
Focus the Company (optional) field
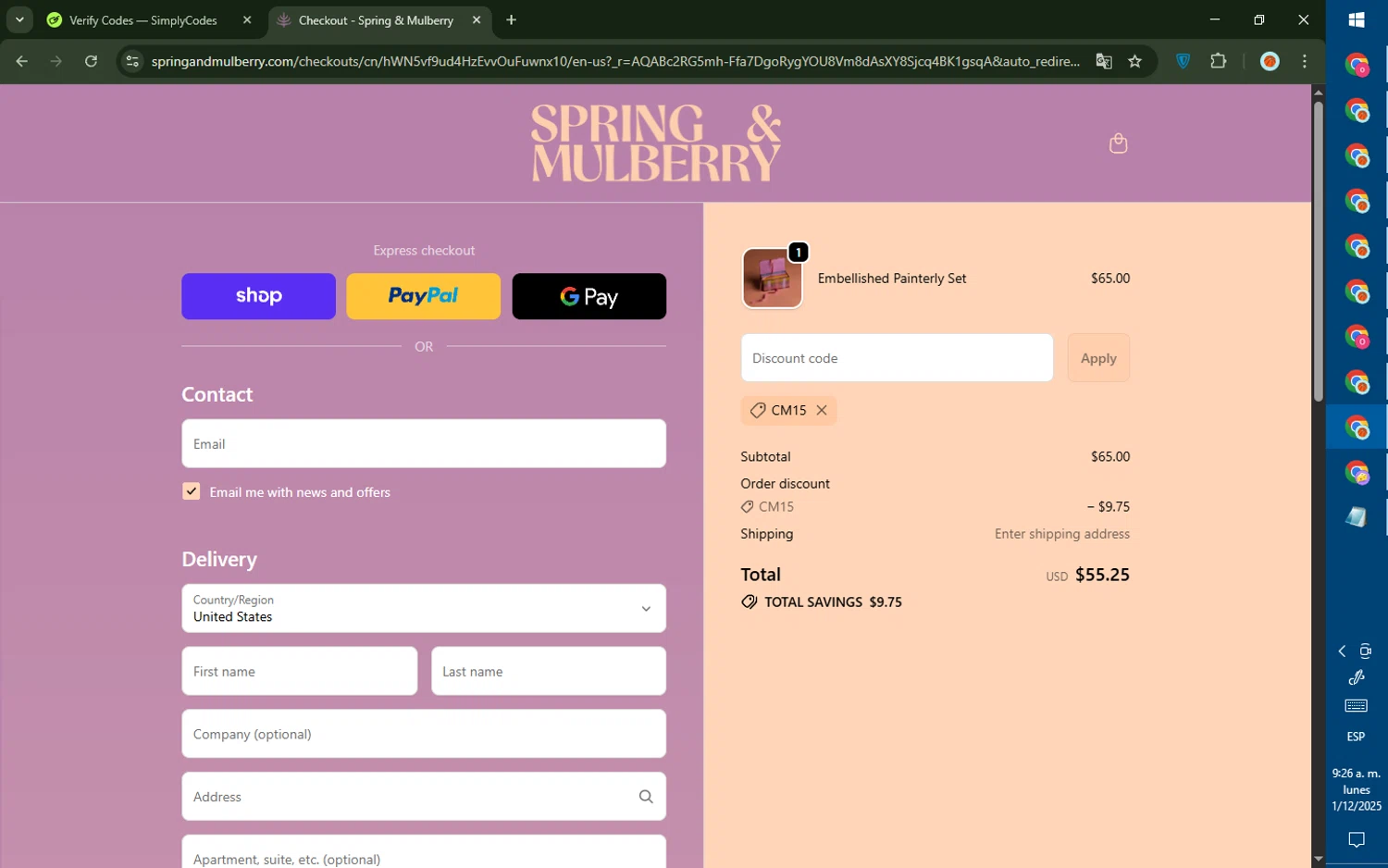pos(424,734)
